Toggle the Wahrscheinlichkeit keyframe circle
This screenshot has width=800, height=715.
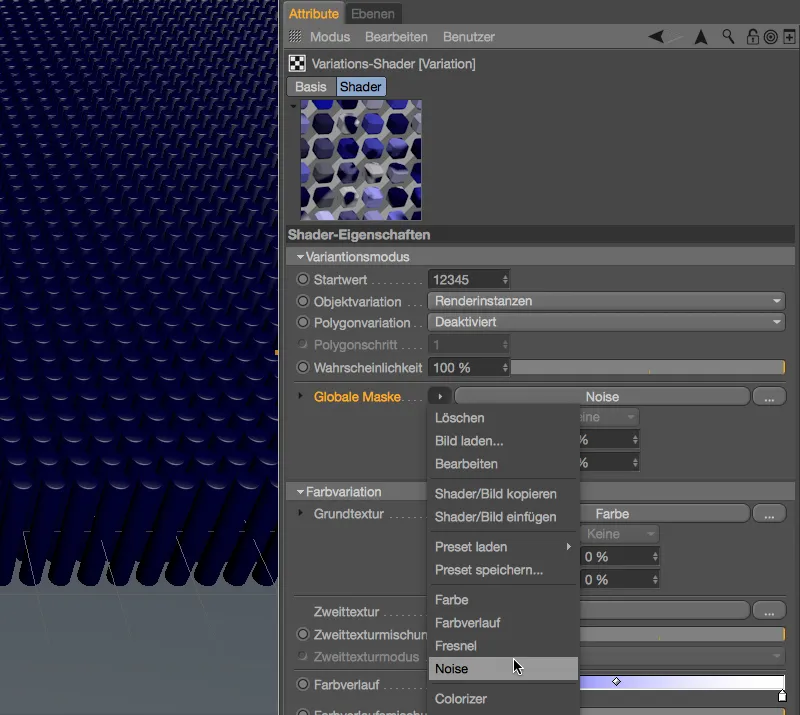[x=303, y=367]
